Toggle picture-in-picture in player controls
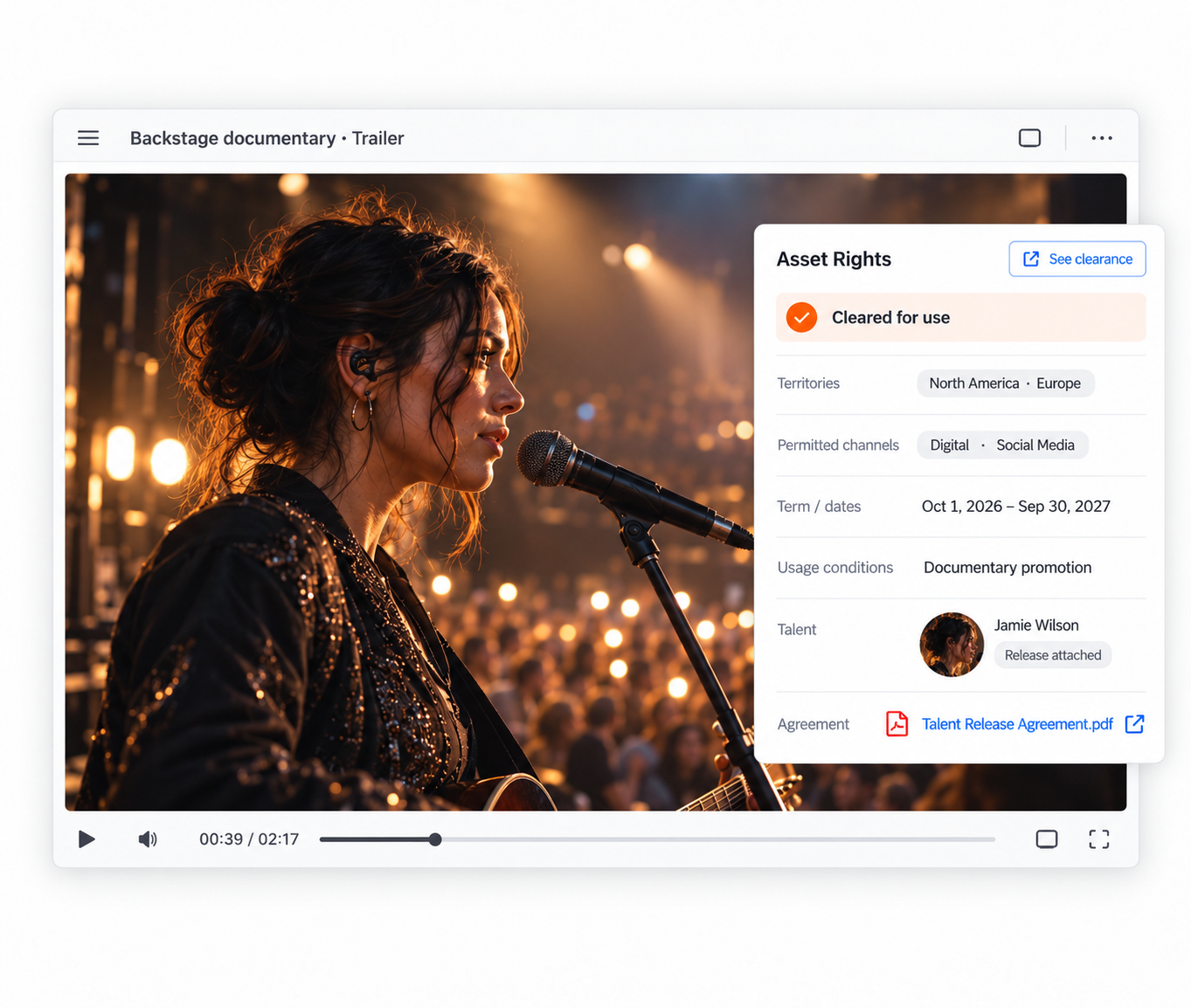This screenshot has height=1008, width=1191. pyautogui.click(x=1047, y=839)
